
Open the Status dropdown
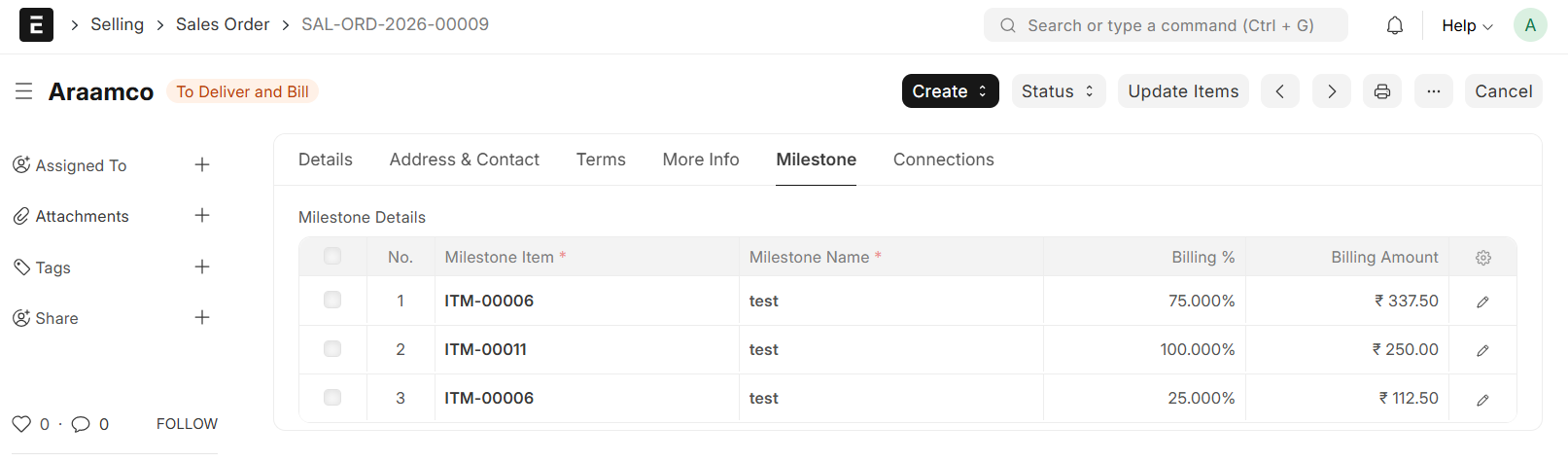(x=1058, y=91)
